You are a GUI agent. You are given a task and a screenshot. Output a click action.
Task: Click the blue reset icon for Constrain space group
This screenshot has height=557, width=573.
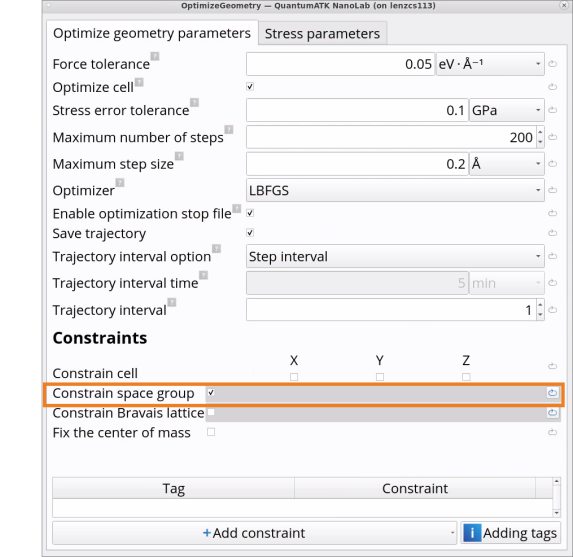552,393
